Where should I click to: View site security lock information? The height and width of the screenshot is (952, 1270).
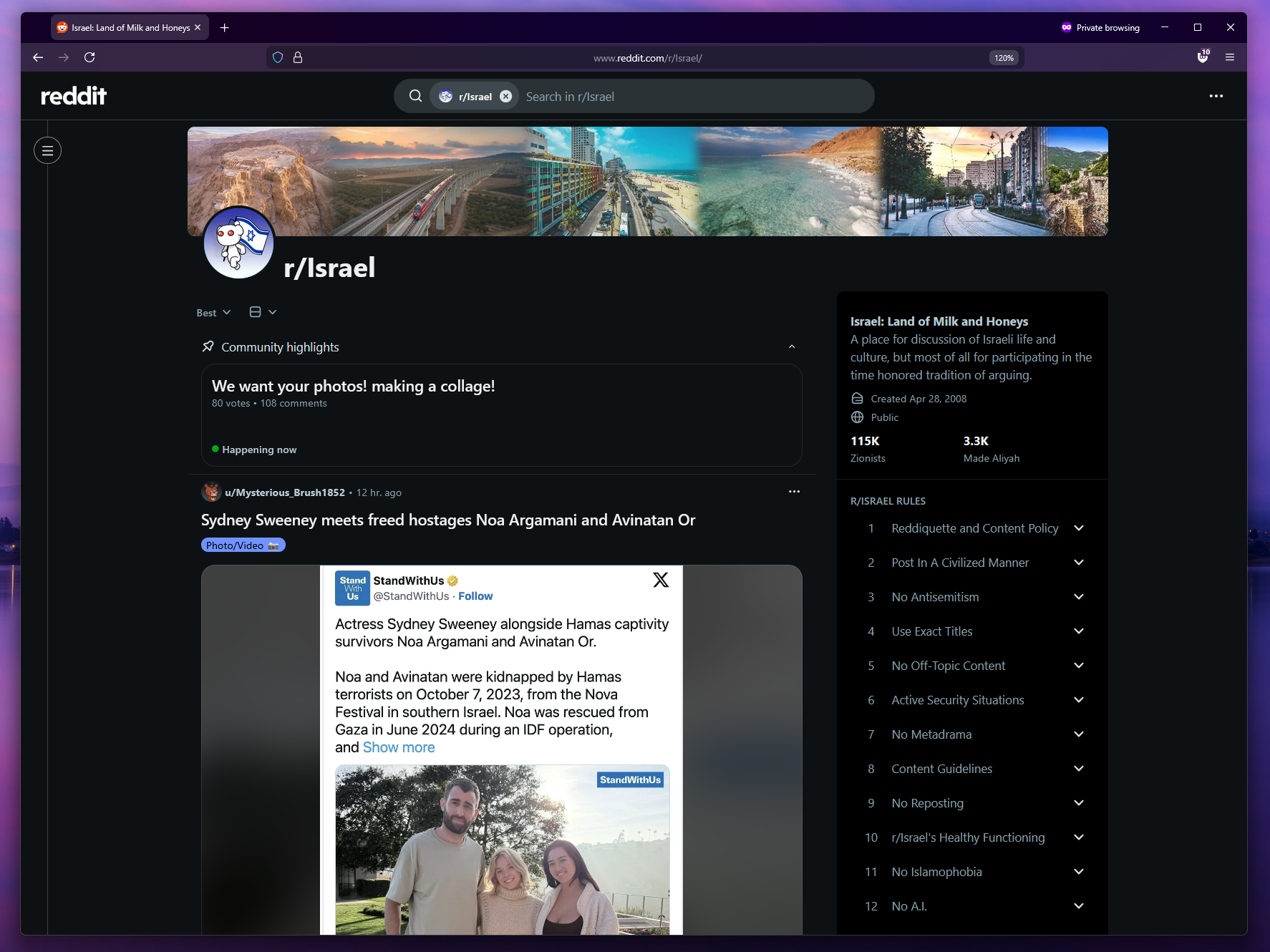298,57
